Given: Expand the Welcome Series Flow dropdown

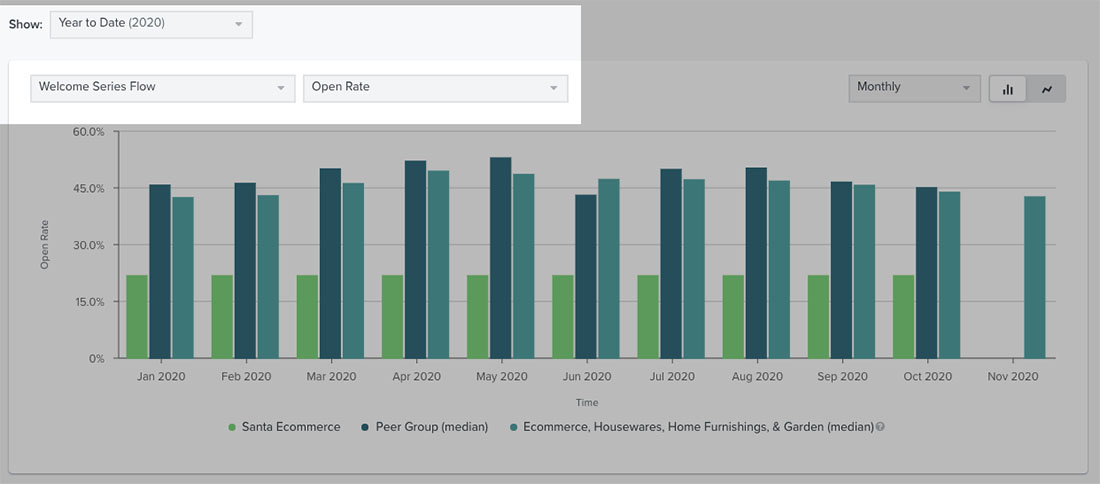Looking at the screenshot, I should tap(163, 88).
